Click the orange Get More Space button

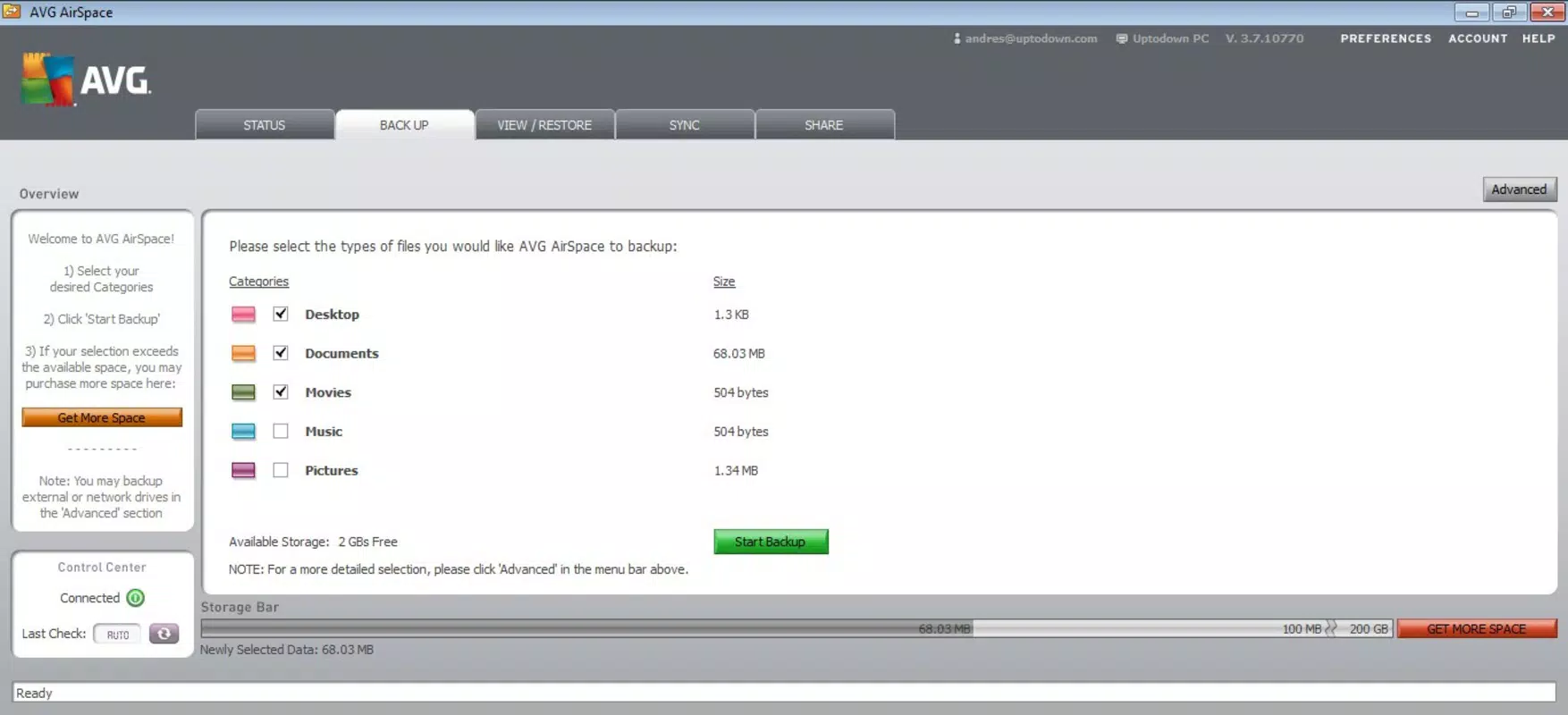click(x=102, y=417)
